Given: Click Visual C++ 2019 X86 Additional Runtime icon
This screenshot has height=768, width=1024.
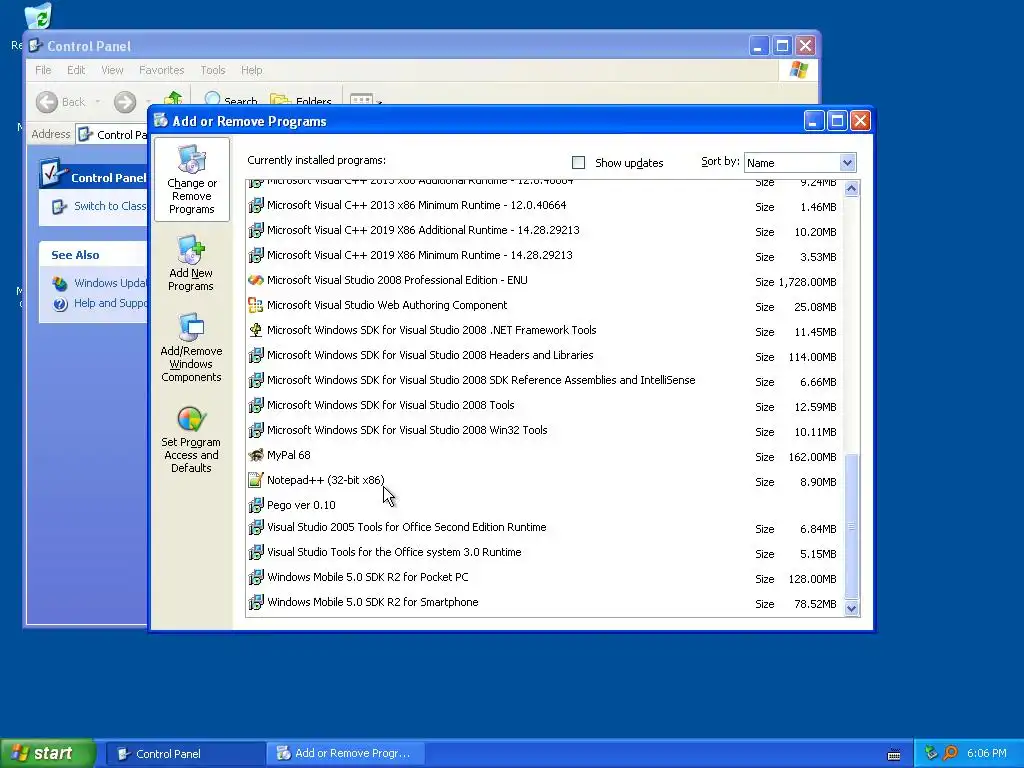Looking at the screenshot, I should [x=256, y=231].
